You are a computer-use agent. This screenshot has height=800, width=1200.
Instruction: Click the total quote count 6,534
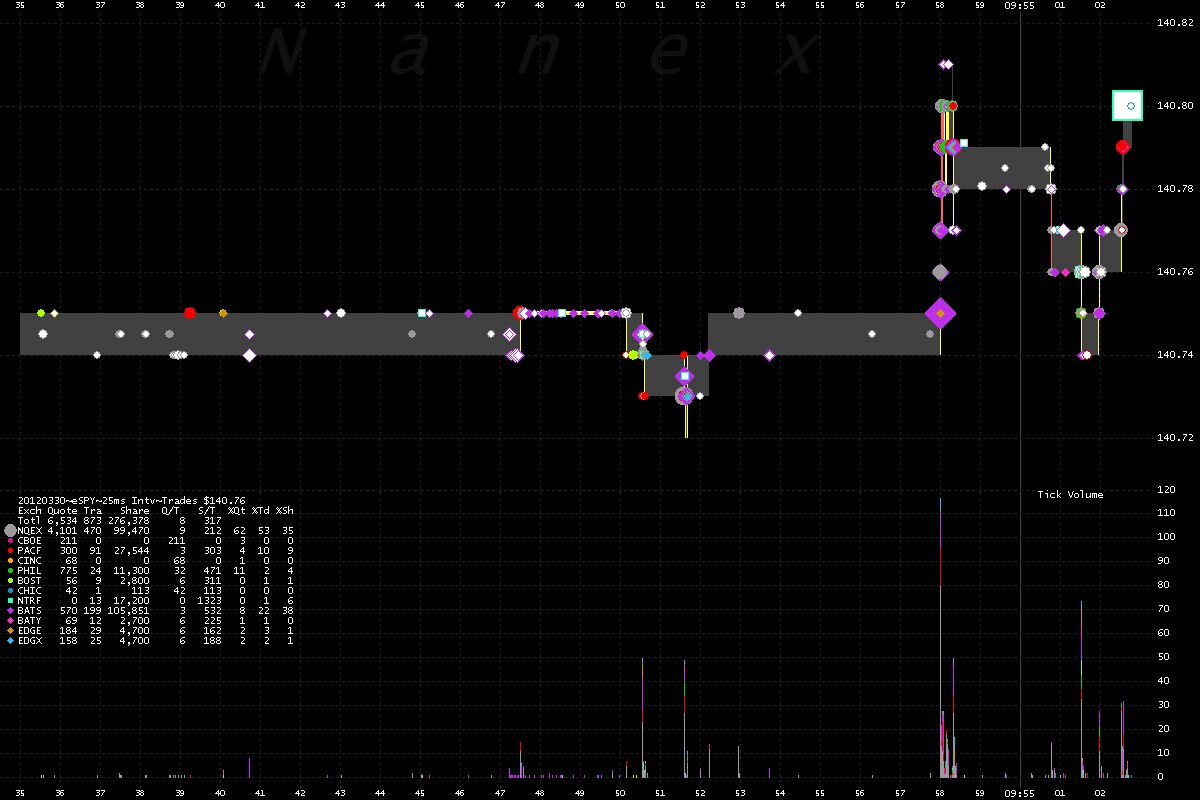pyautogui.click(x=61, y=521)
